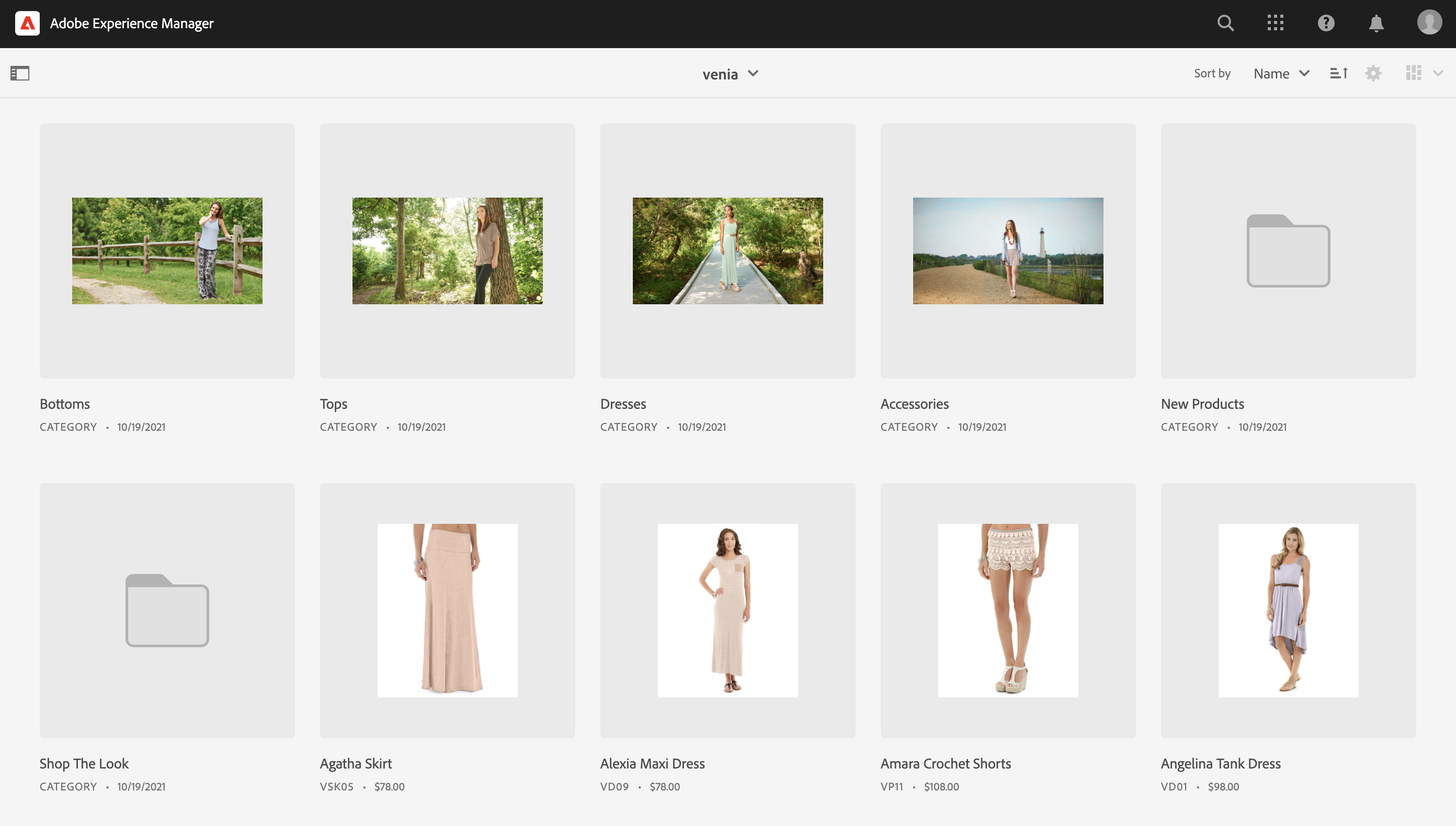Viewport: 1456px width, 826px height.
Task: Select the Amara Crochet Shorts thumbnail
Action: [x=1008, y=611]
